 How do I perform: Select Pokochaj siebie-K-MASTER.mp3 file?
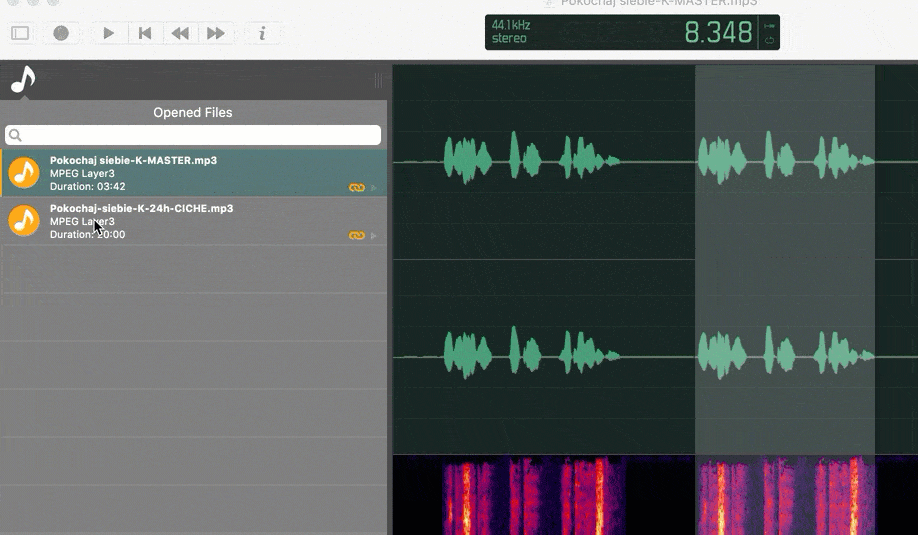[193, 173]
